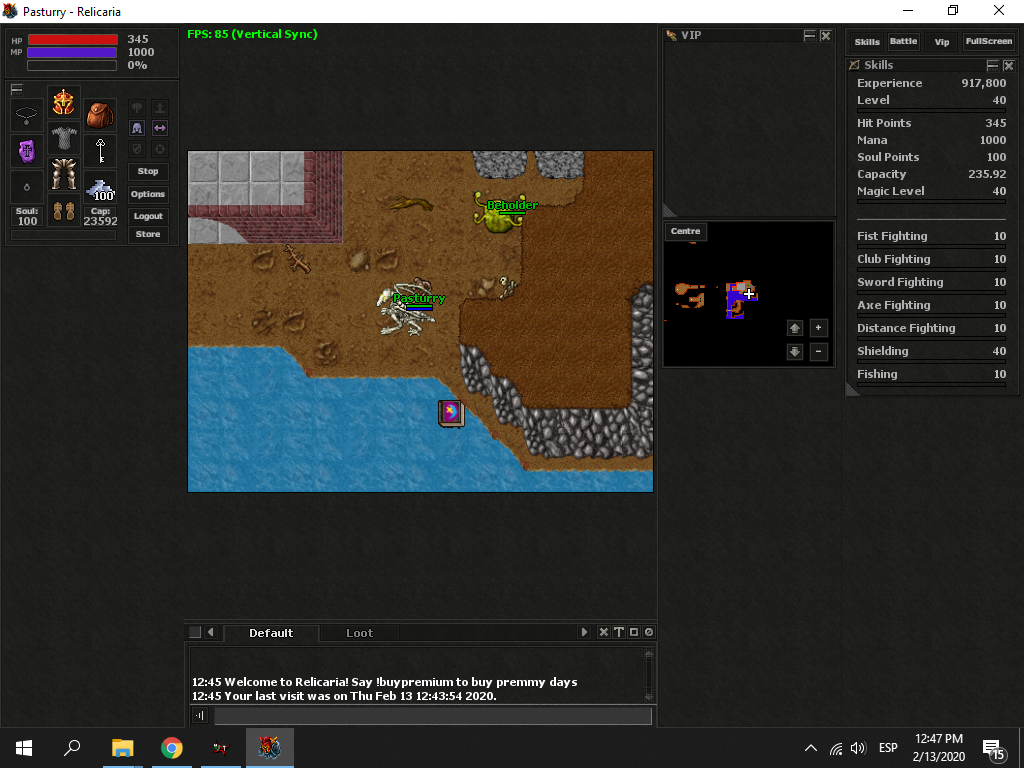Screen dimensions: 1024x768
Task: Toggle the defensive shield fight mode
Action: pos(136,149)
